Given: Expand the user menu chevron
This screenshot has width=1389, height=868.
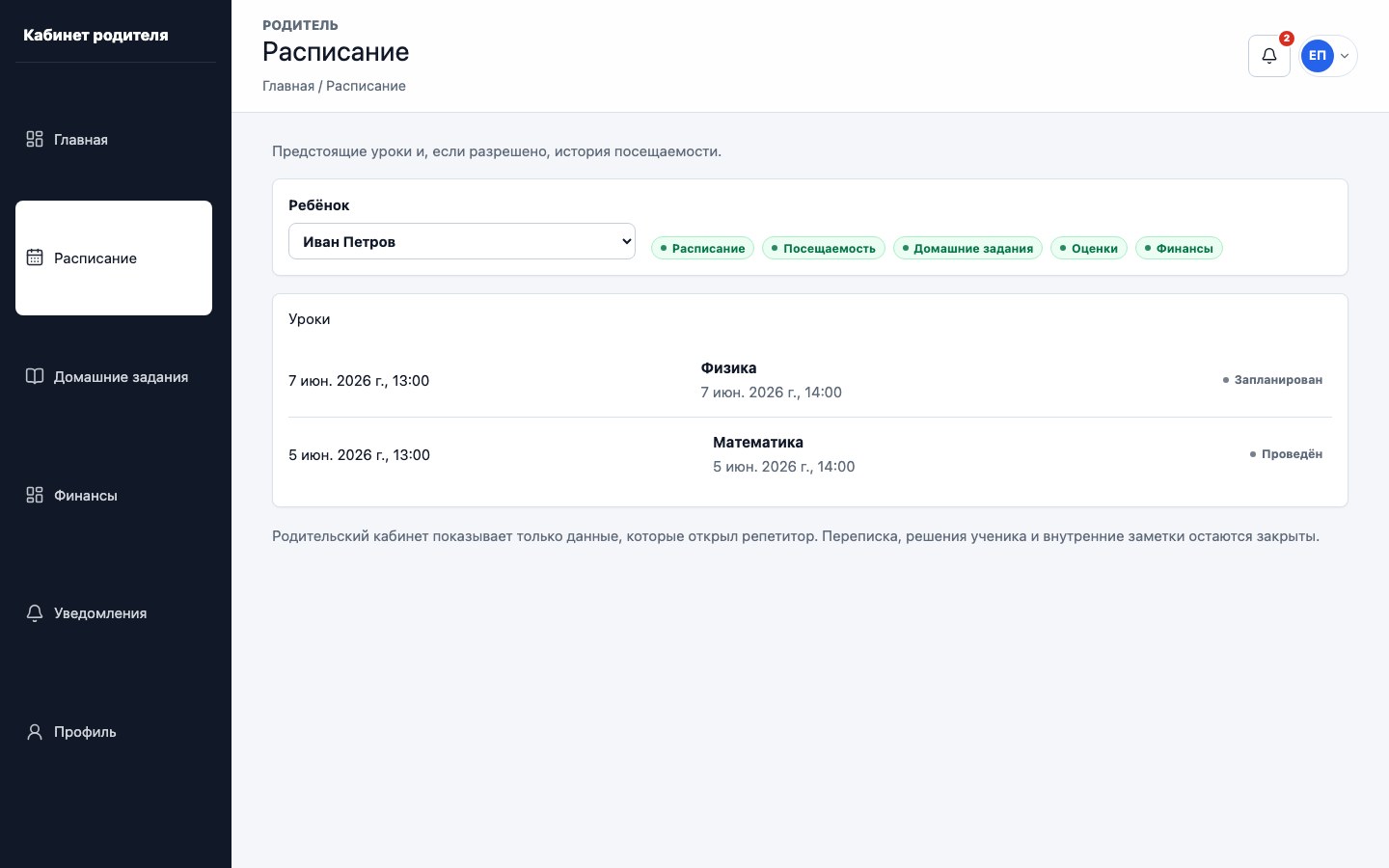Looking at the screenshot, I should tap(1345, 56).
